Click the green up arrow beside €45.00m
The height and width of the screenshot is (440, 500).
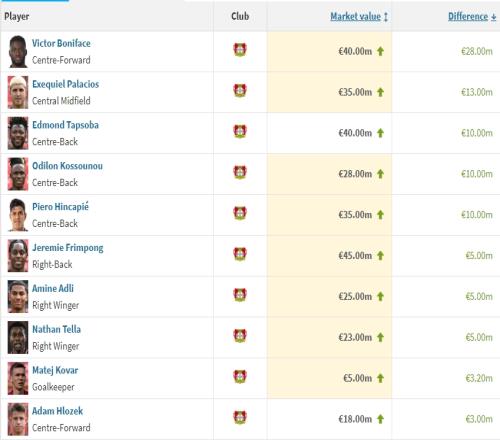380,256
